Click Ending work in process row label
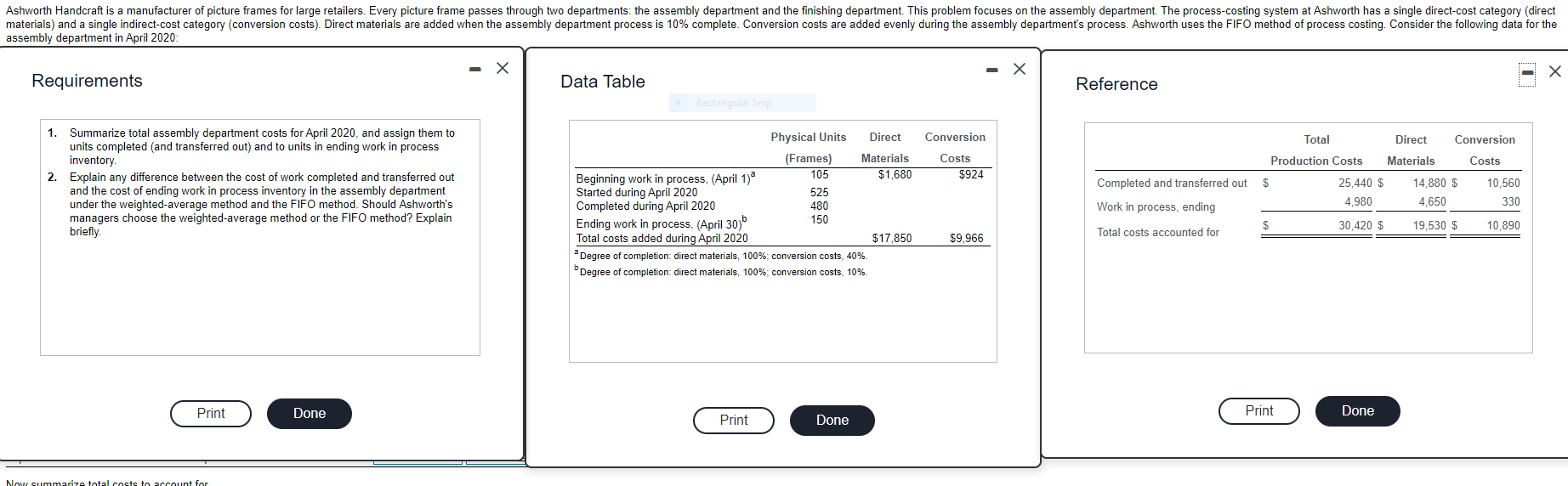1568x486 pixels. pyautogui.click(x=662, y=223)
